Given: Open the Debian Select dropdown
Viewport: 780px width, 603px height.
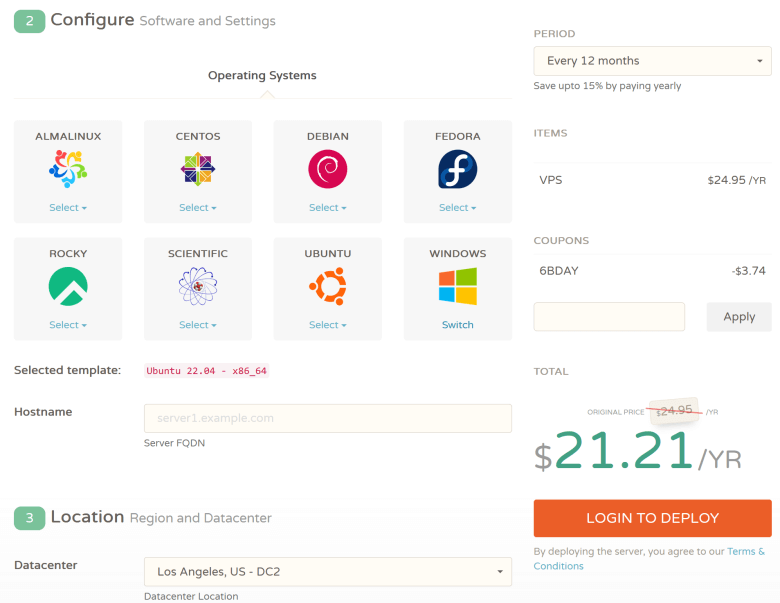Looking at the screenshot, I should pyautogui.click(x=328, y=207).
